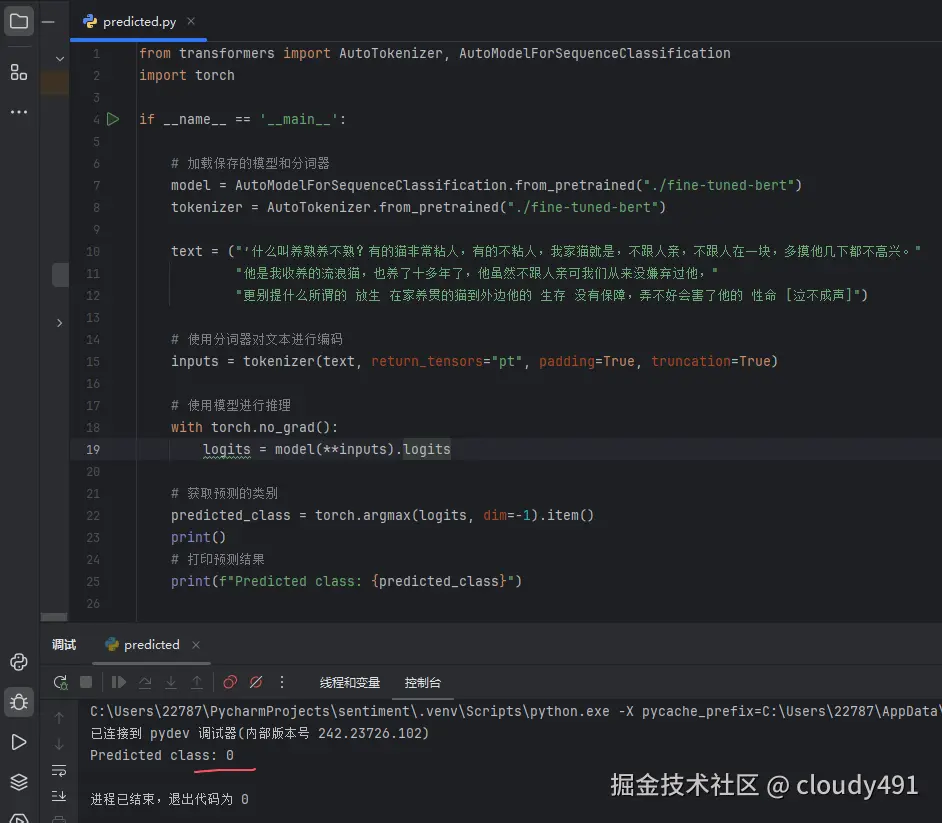The image size is (942, 823).
Task: Open the Debug tool window bug icon
Action: [x=18, y=702]
